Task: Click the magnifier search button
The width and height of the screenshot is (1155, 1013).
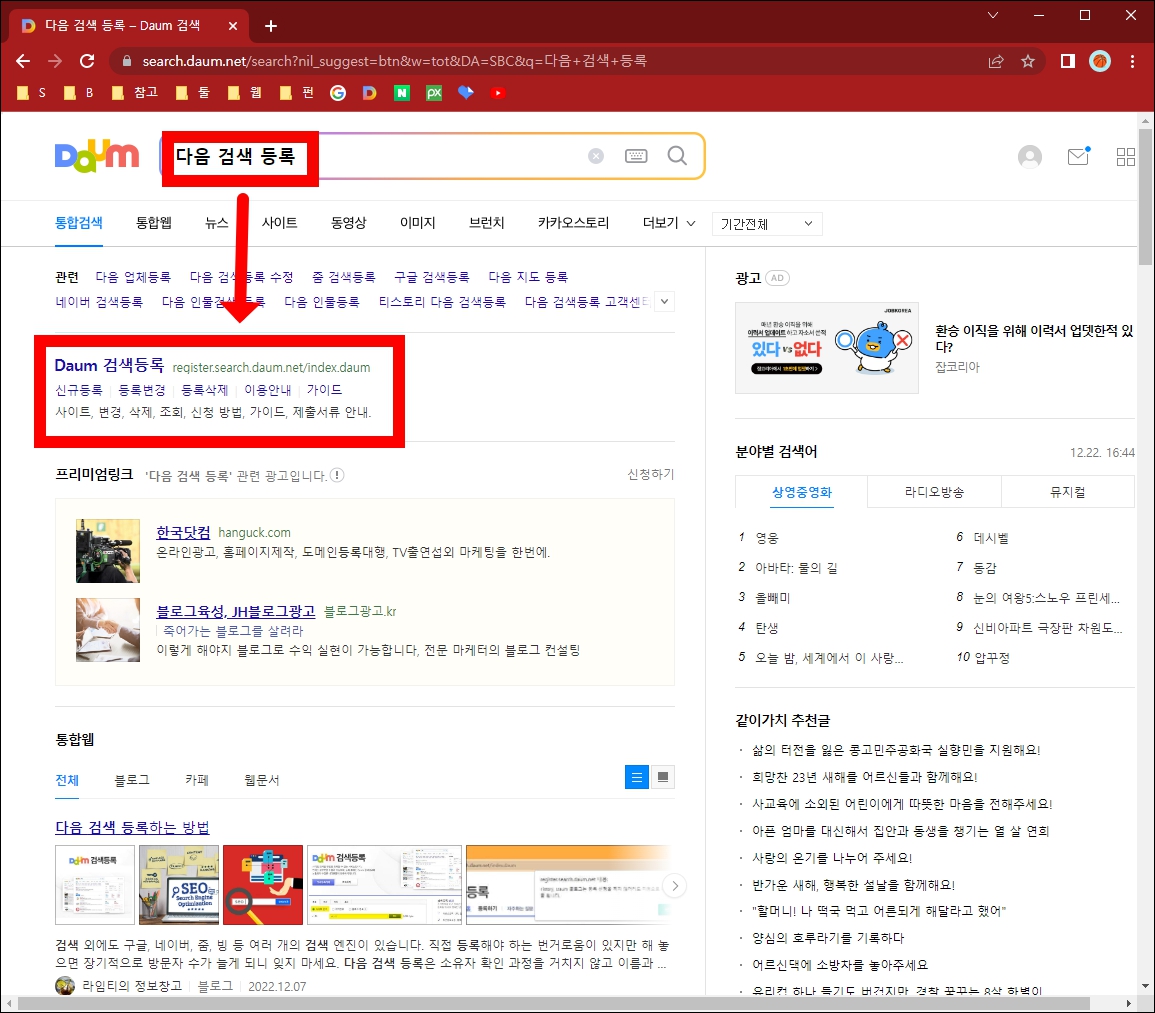Action: pyautogui.click(x=677, y=155)
